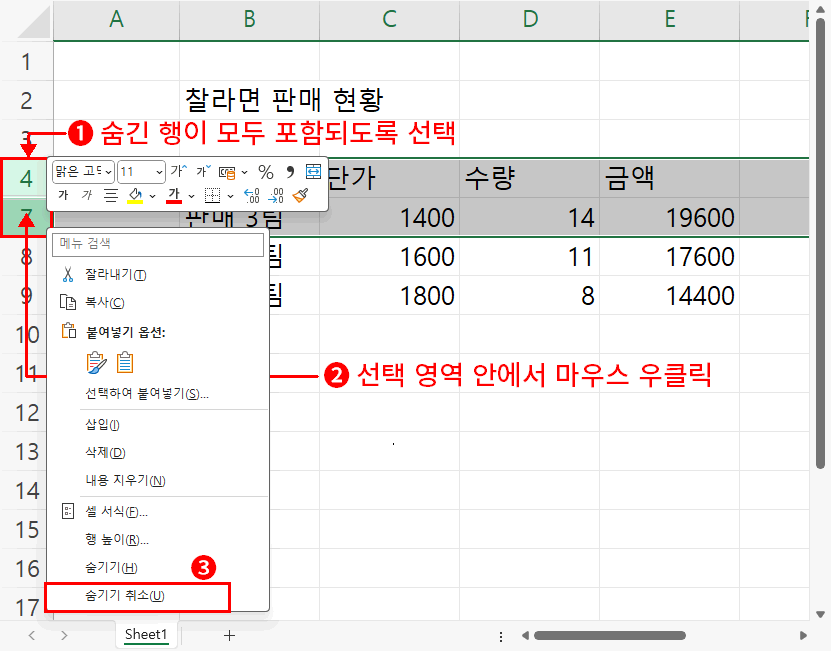This screenshot has height=651, width=831.
Task: Add new sheet with plus button
Action: click(229, 635)
